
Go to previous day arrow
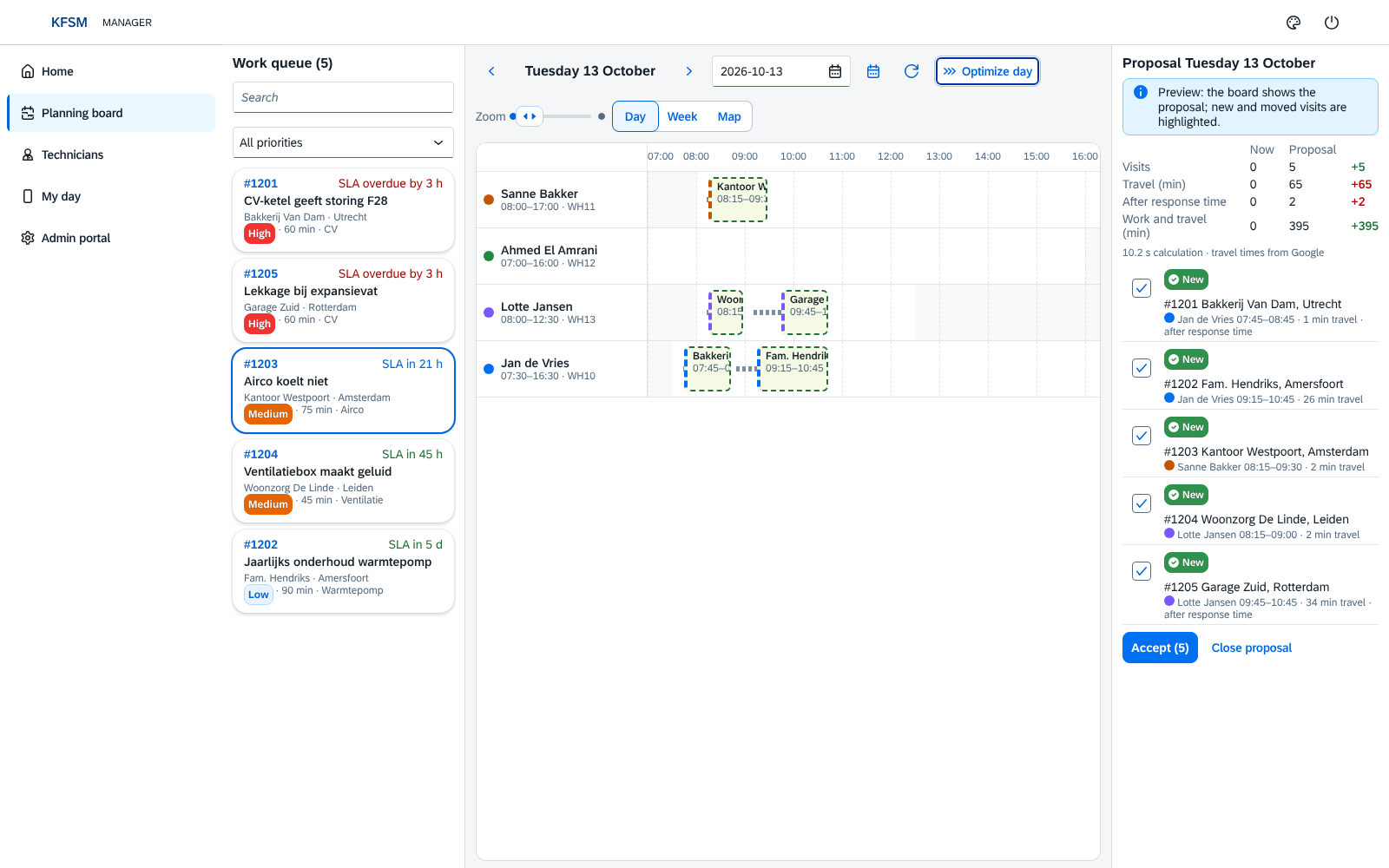point(491,71)
